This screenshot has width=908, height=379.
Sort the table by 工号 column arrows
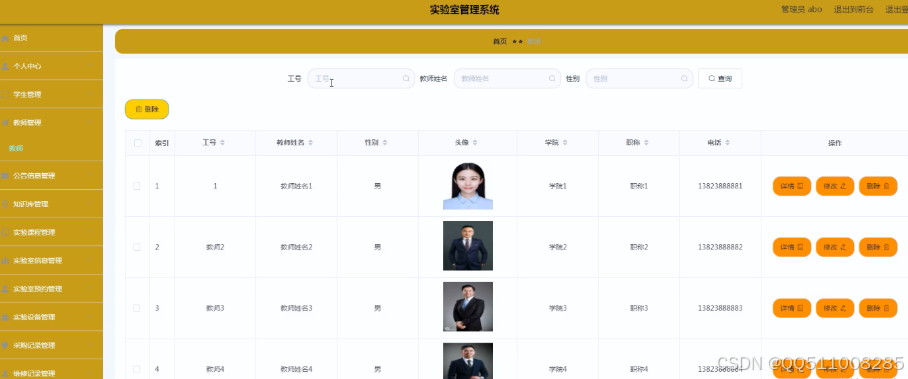click(x=222, y=143)
